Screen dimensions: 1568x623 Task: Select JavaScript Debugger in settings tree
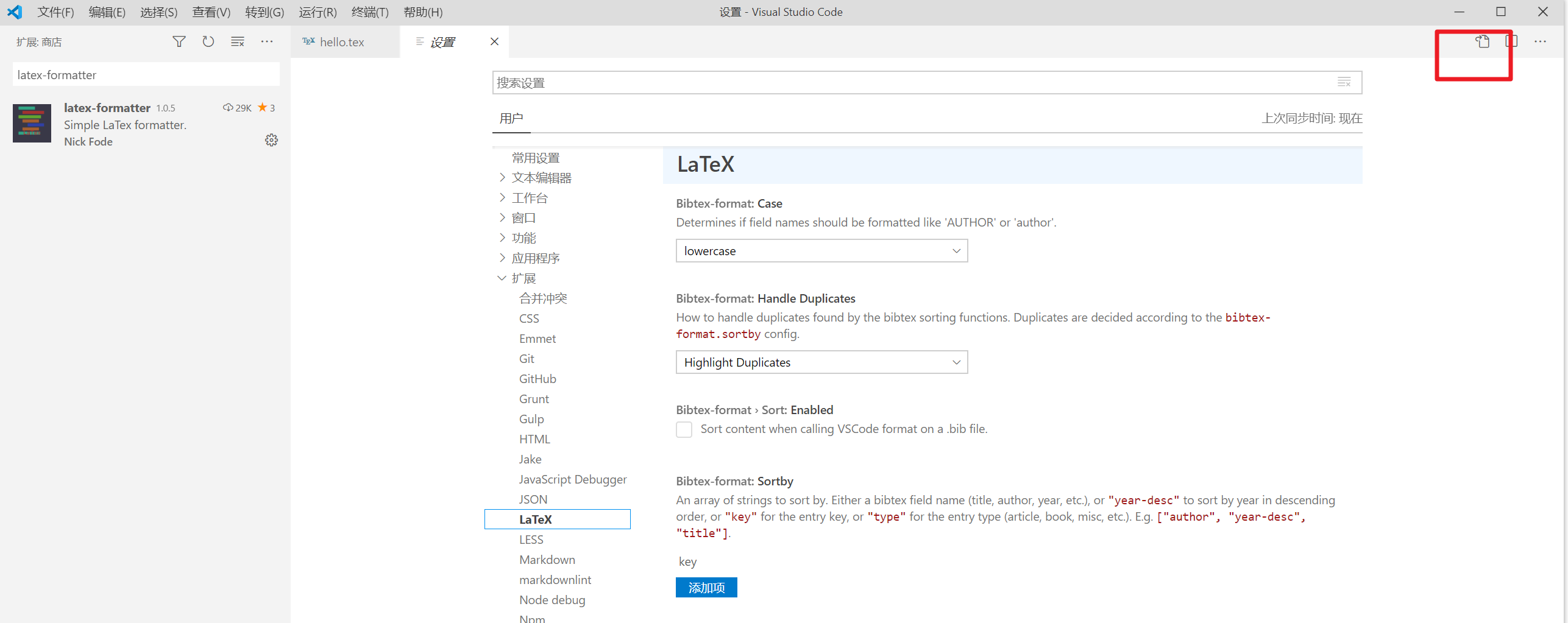point(572,479)
